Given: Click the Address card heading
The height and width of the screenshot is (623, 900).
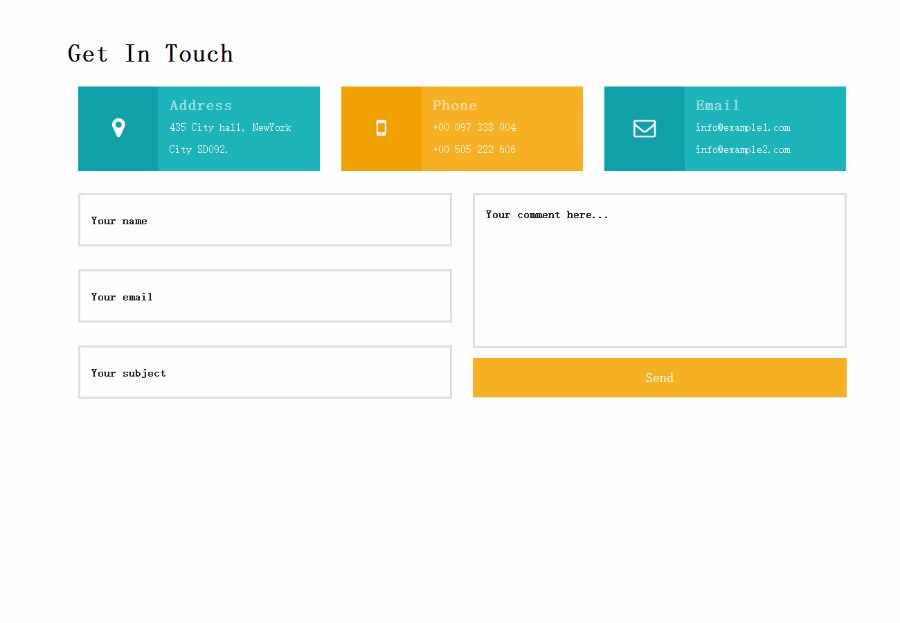Looking at the screenshot, I should [x=201, y=106].
